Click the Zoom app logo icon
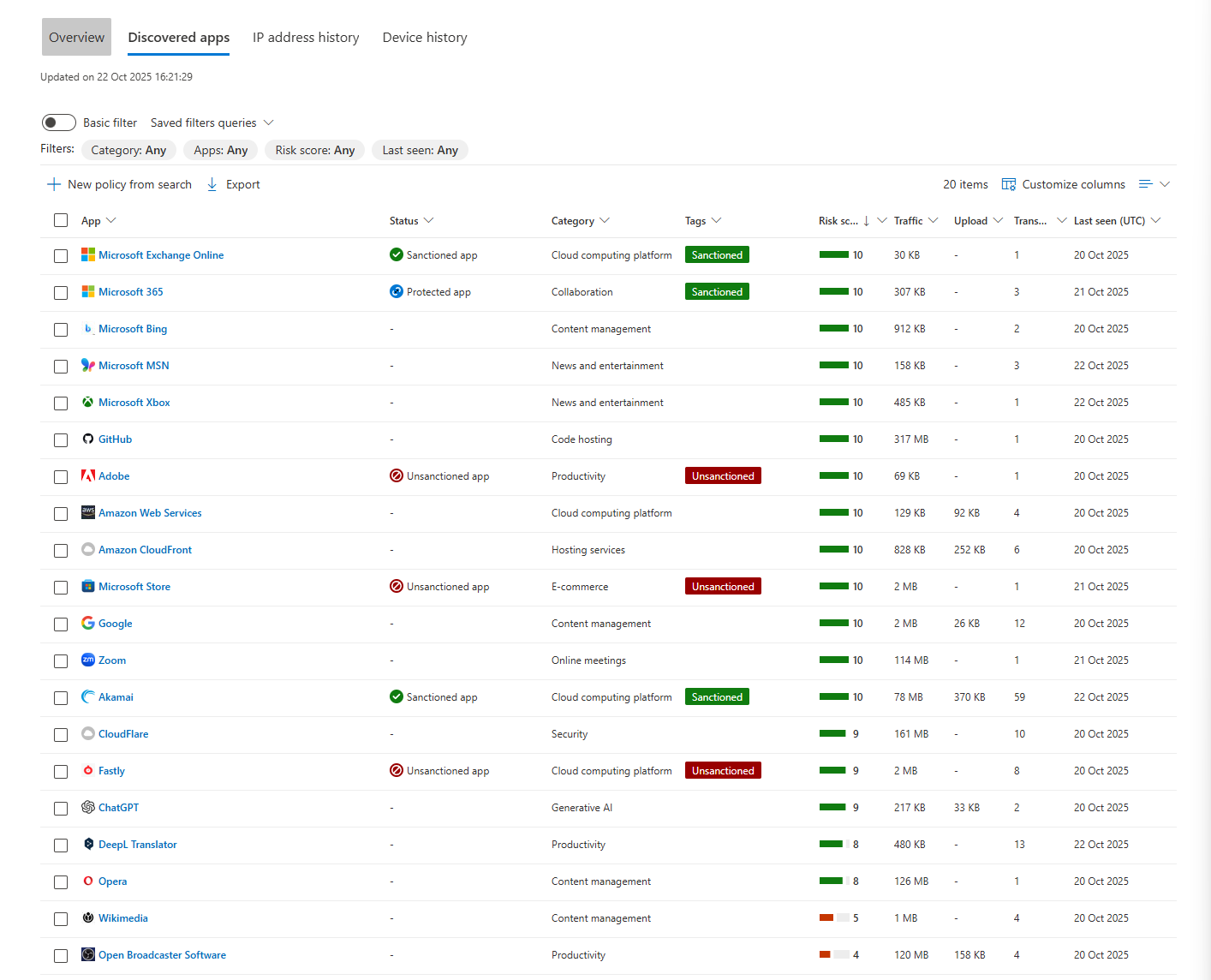1211x980 pixels. coord(88,660)
